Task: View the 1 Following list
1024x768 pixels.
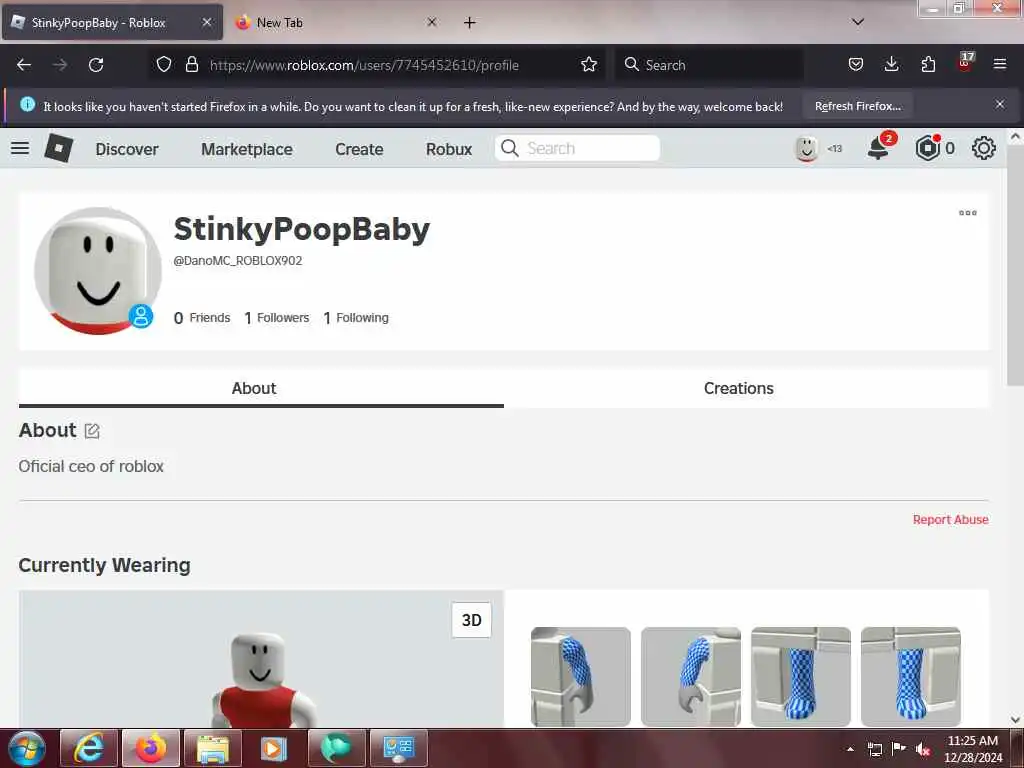Action: pyautogui.click(x=356, y=318)
